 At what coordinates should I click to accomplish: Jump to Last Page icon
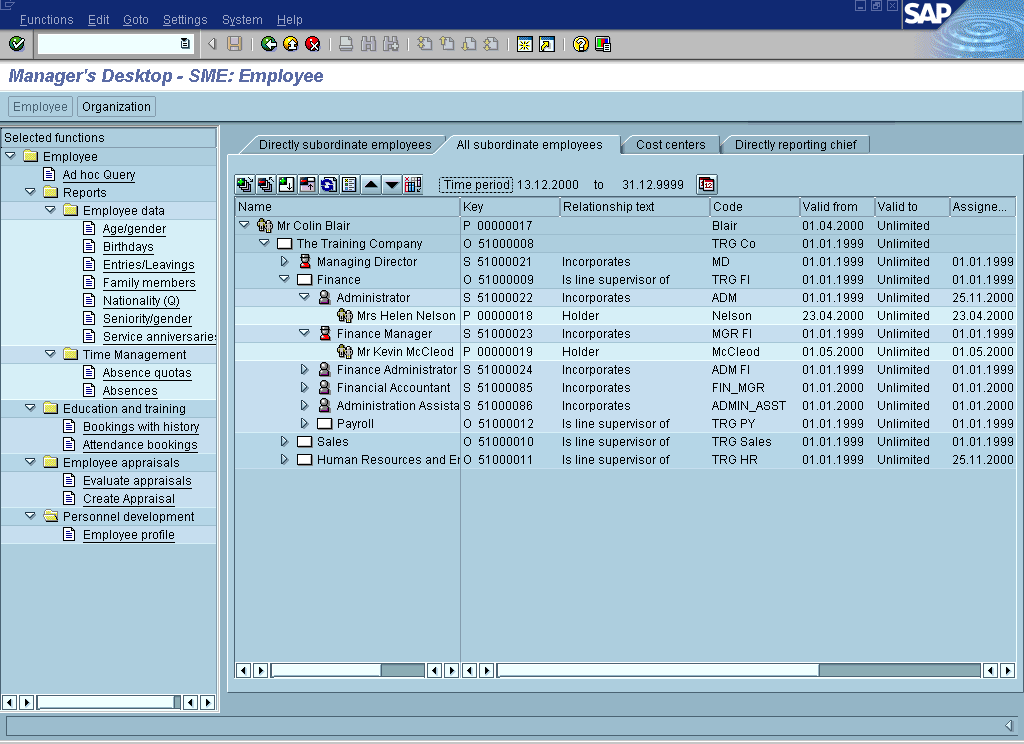click(x=491, y=44)
